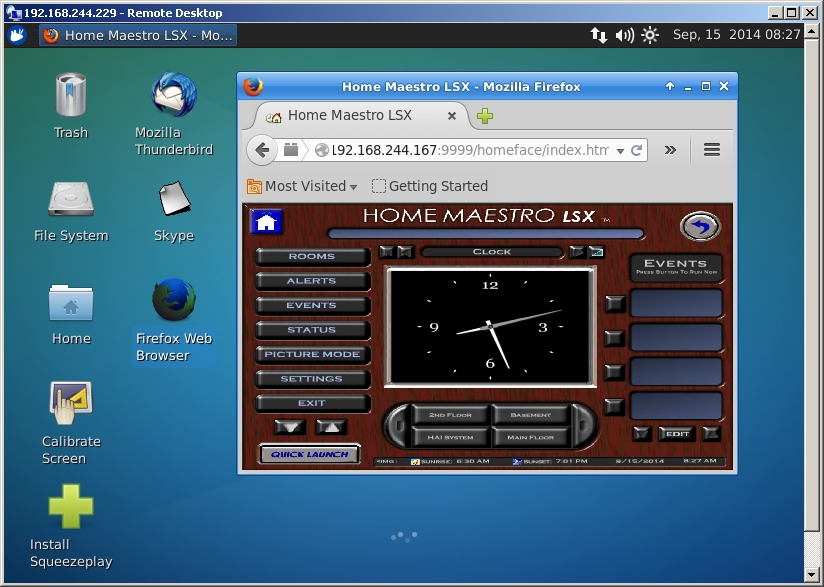This screenshot has height=587, width=824.
Task: Click the date and time in panel
Action: [736, 35]
